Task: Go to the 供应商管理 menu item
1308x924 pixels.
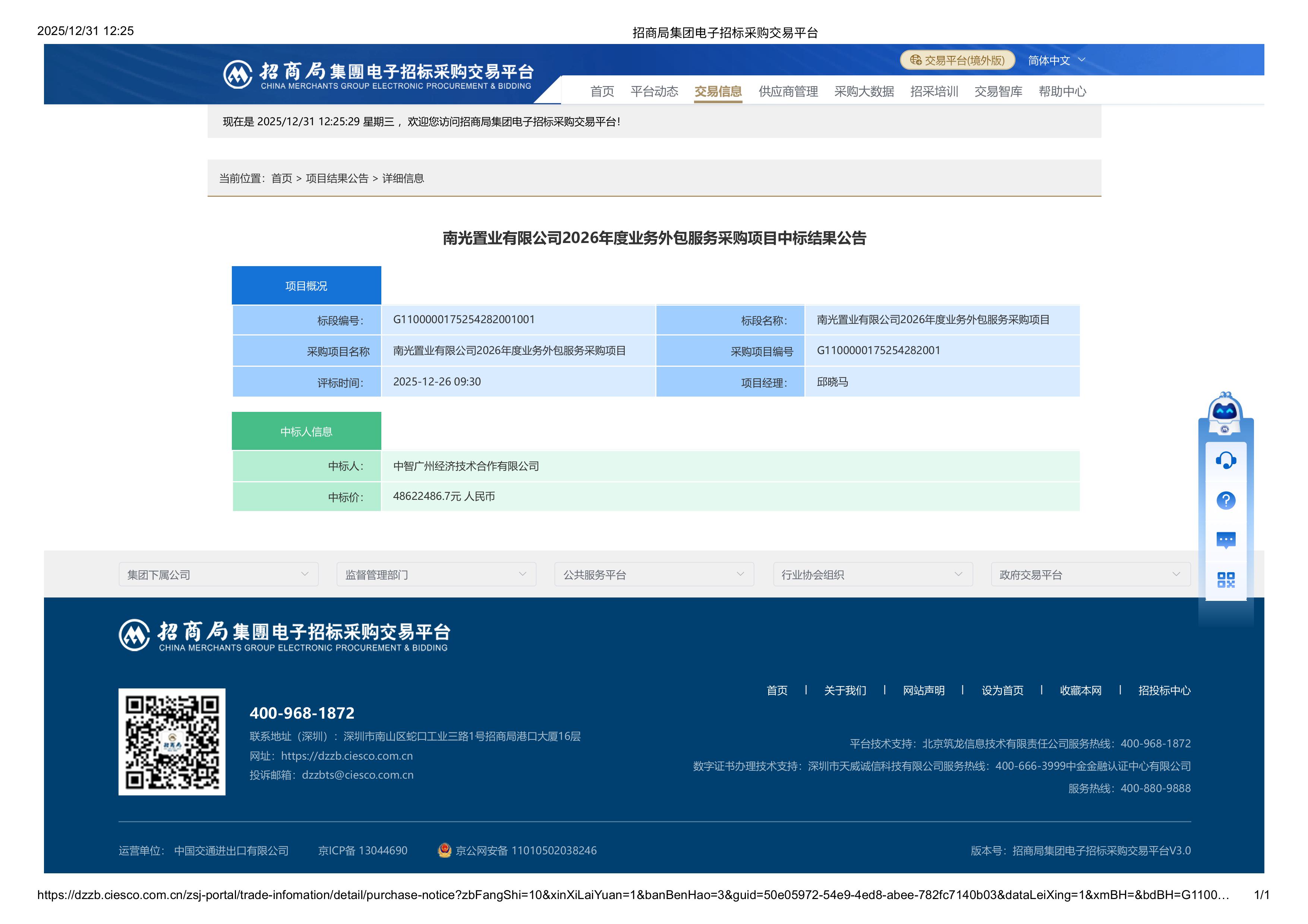Action: 788,92
